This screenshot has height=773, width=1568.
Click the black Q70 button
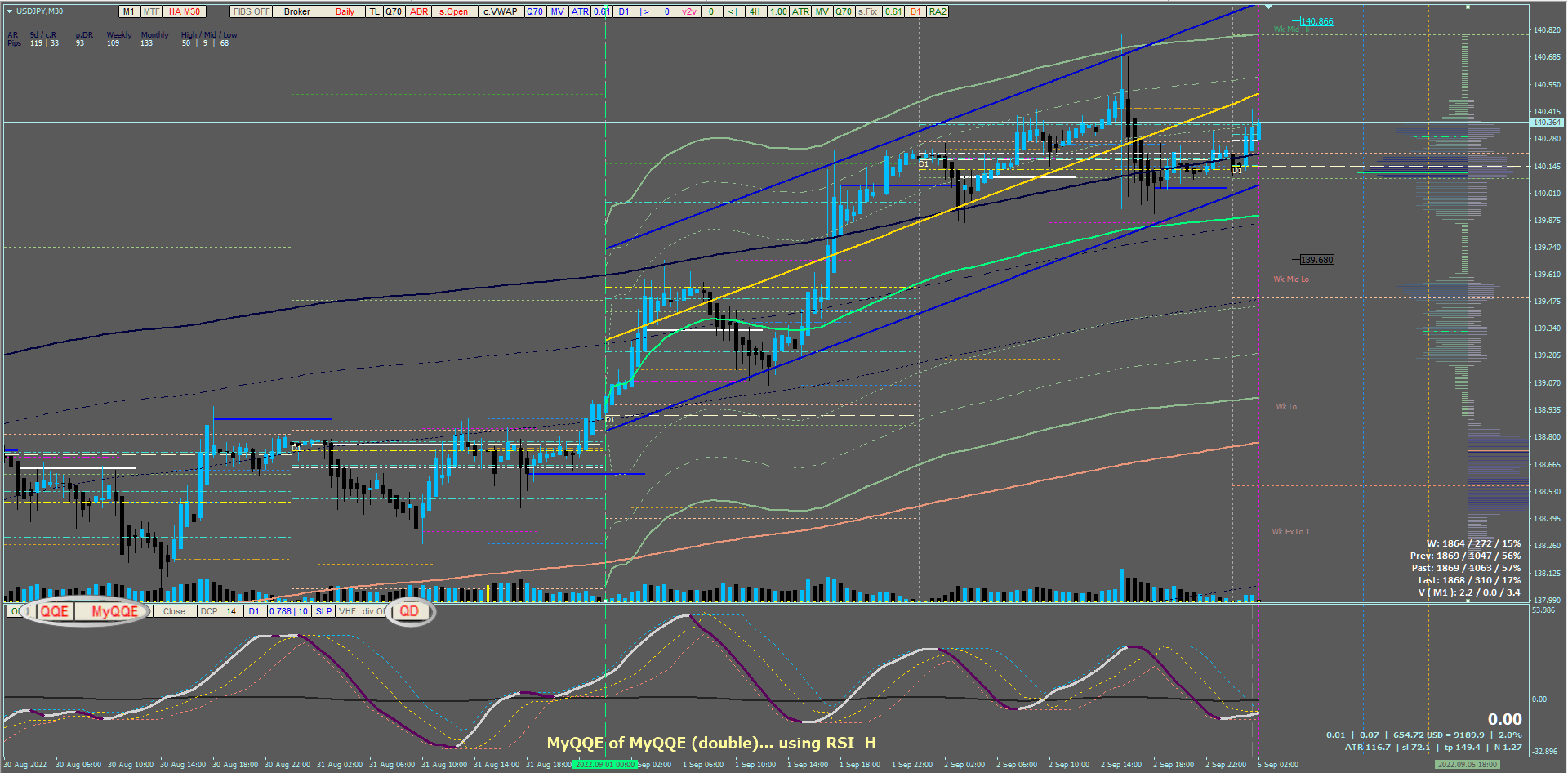point(394,11)
